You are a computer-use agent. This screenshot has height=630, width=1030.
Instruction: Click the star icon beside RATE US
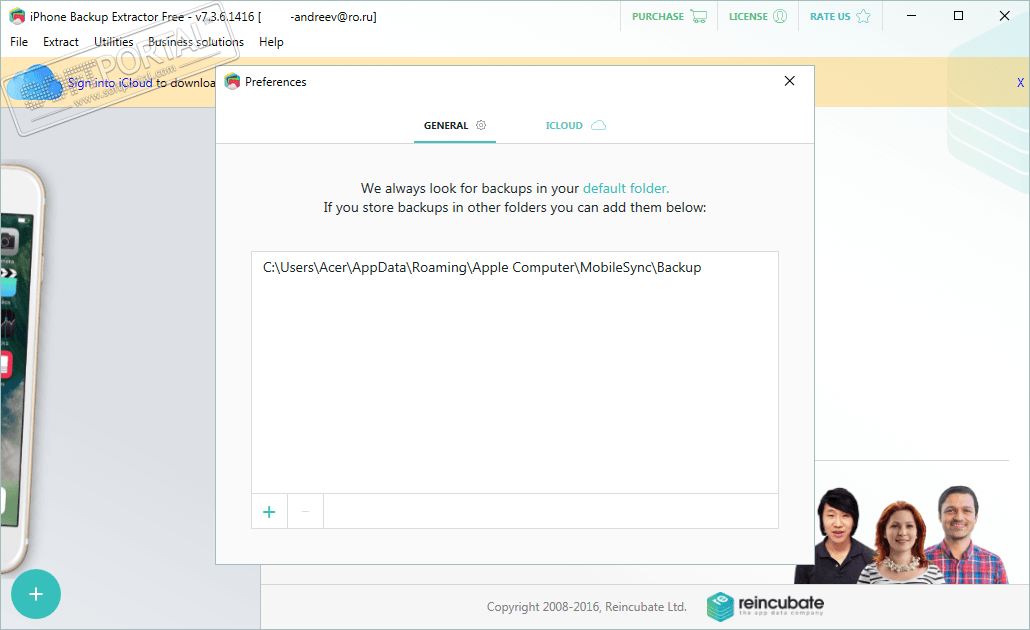[x=863, y=16]
